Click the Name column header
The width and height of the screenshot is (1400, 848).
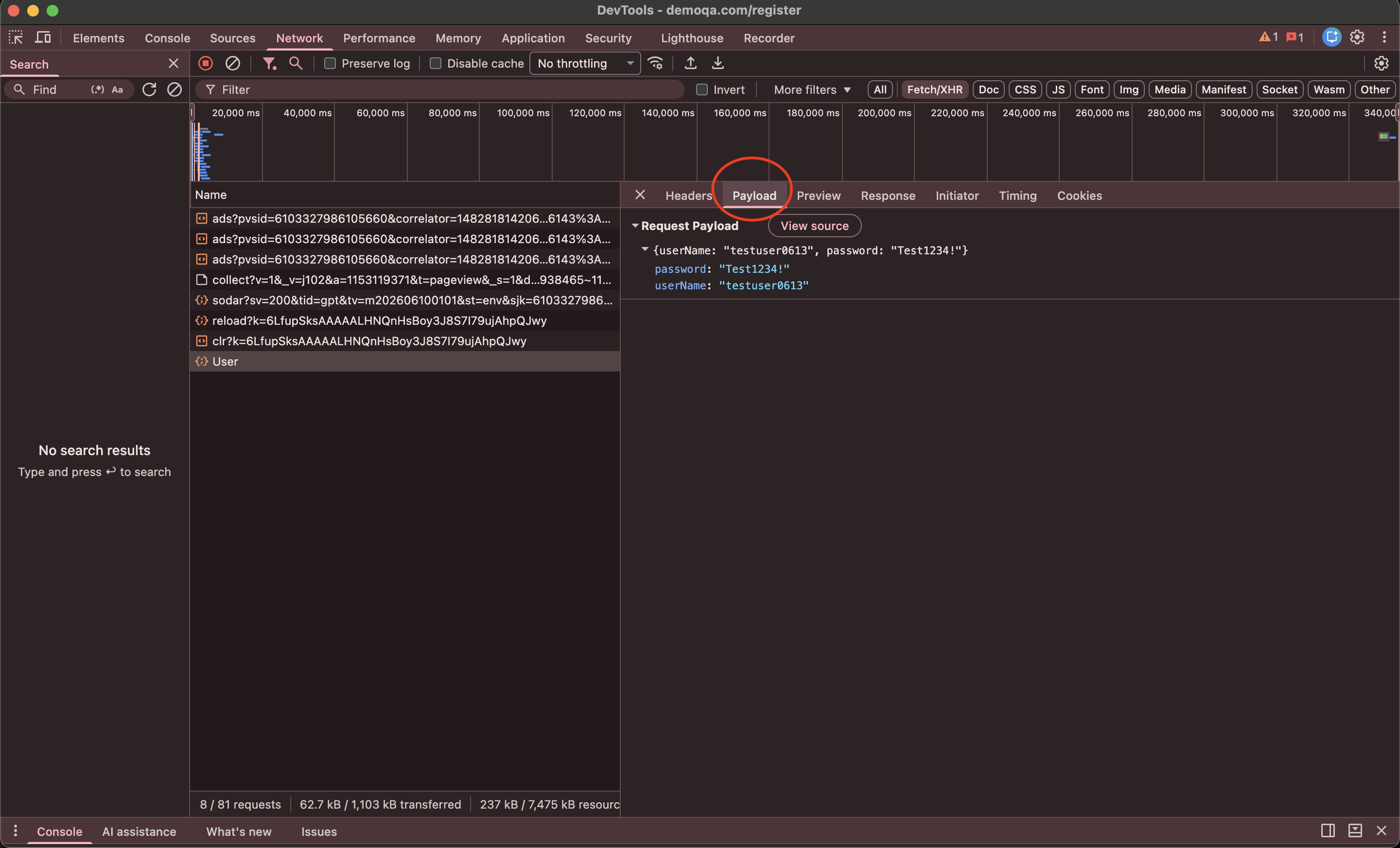pyautogui.click(x=404, y=194)
